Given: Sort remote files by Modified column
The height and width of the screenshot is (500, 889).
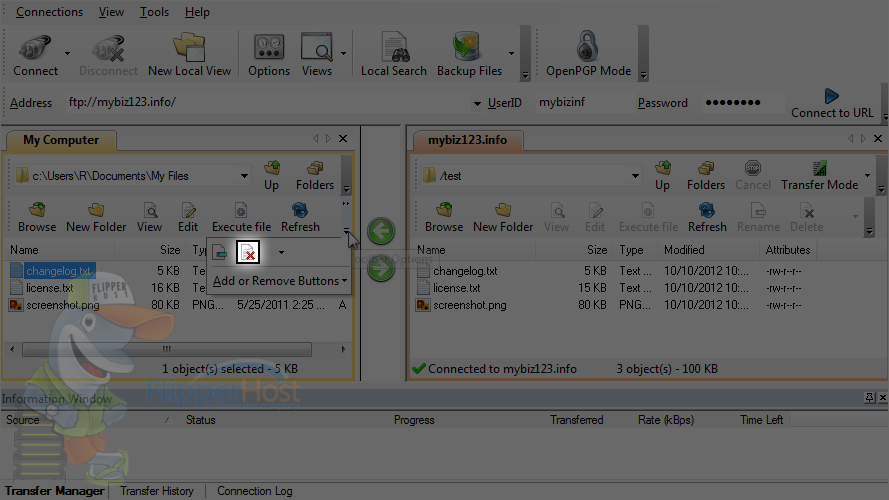Looking at the screenshot, I should point(708,250).
